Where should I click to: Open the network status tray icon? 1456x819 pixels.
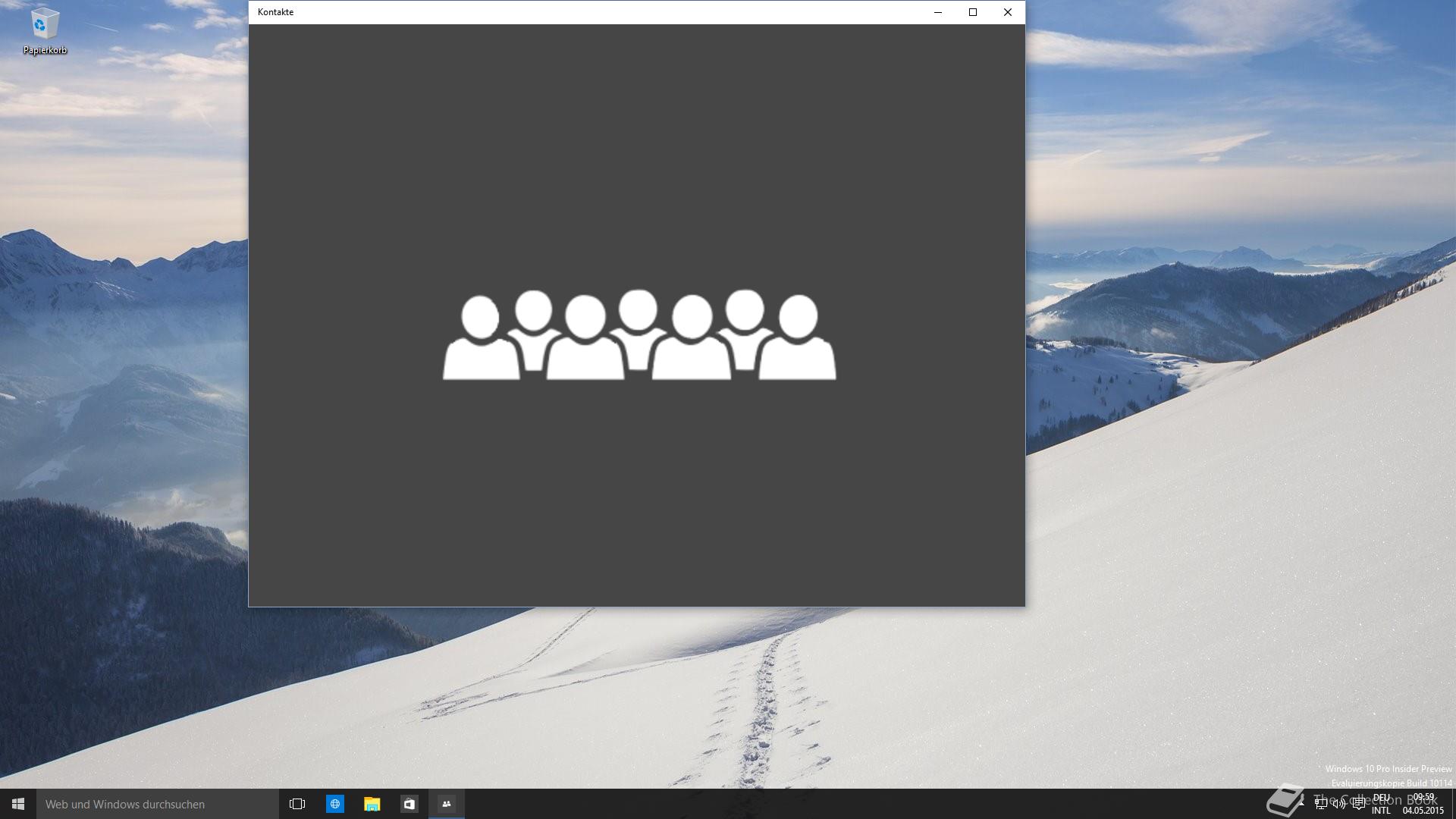(x=1320, y=804)
